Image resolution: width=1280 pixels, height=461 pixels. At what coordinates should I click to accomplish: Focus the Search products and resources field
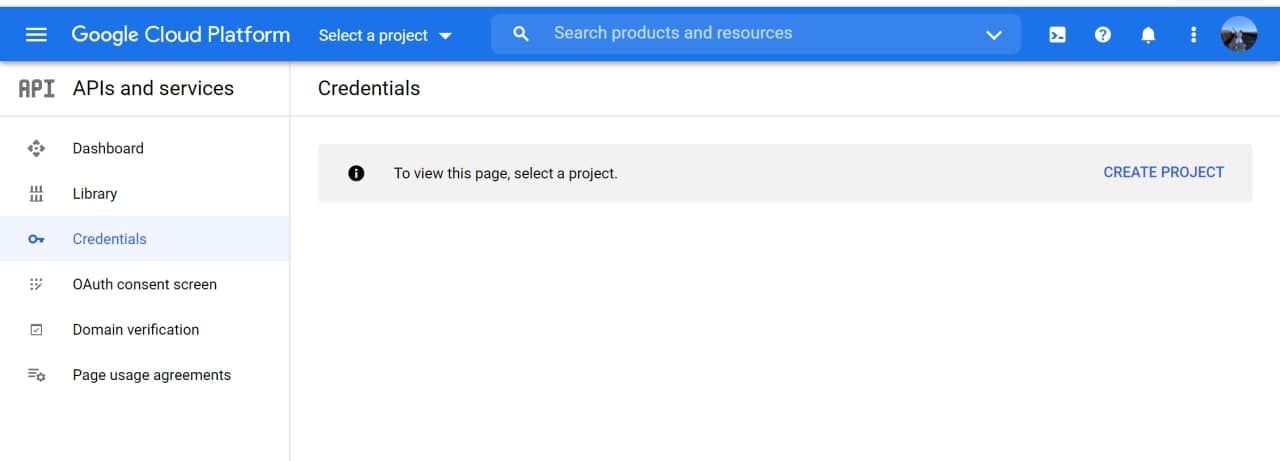pos(756,34)
